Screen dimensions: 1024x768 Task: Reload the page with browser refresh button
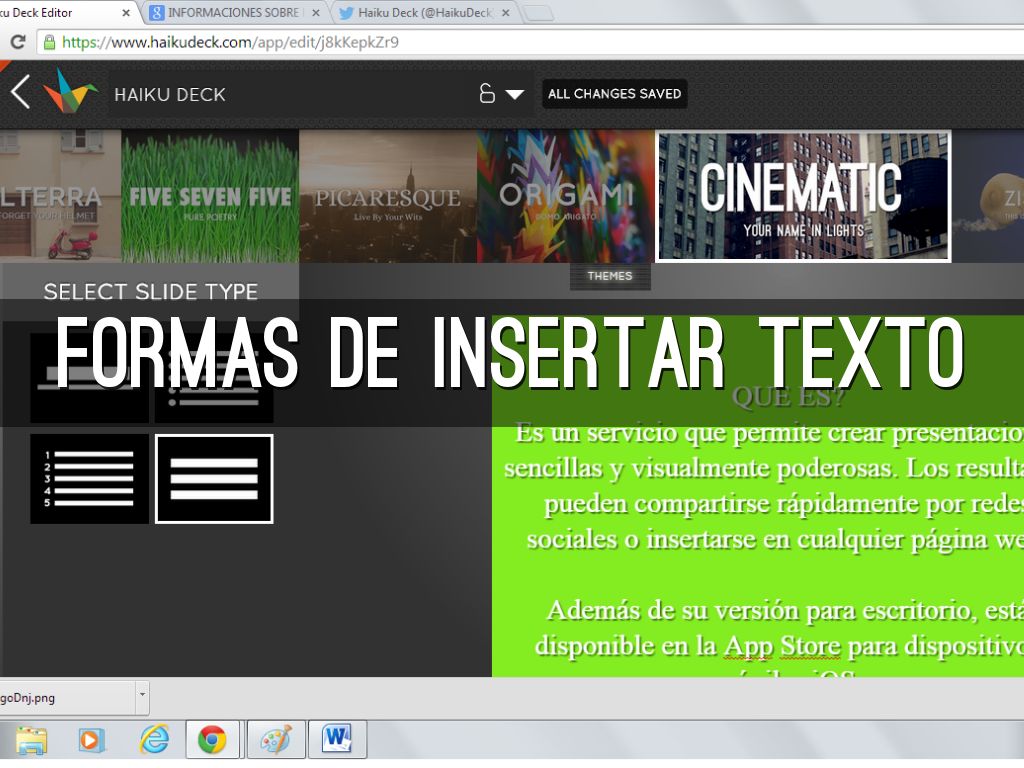(x=17, y=43)
